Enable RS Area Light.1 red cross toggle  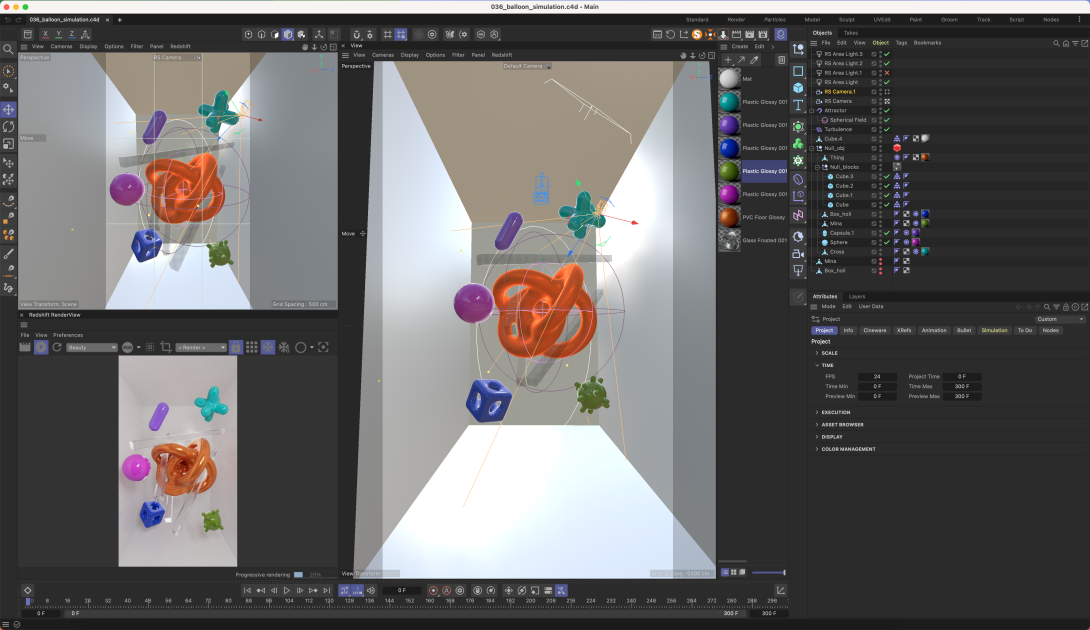[x=887, y=72]
